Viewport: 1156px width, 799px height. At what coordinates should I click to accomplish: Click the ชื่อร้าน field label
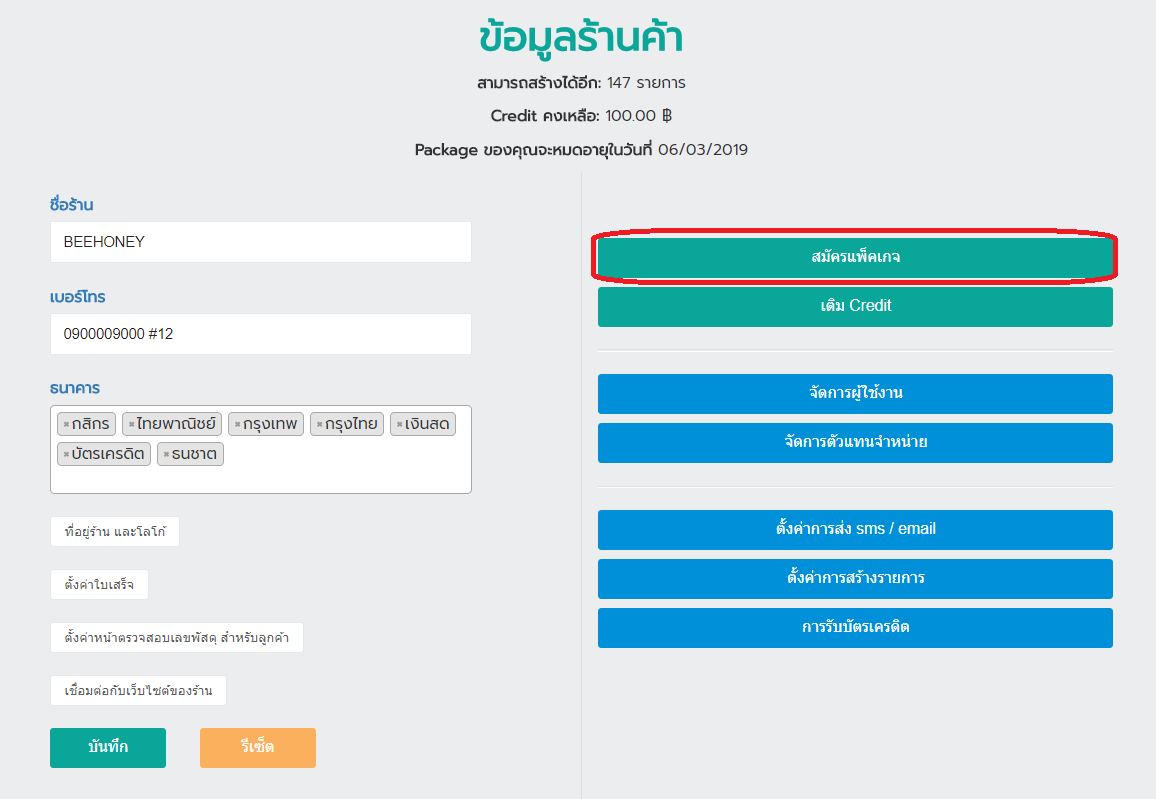(x=72, y=205)
